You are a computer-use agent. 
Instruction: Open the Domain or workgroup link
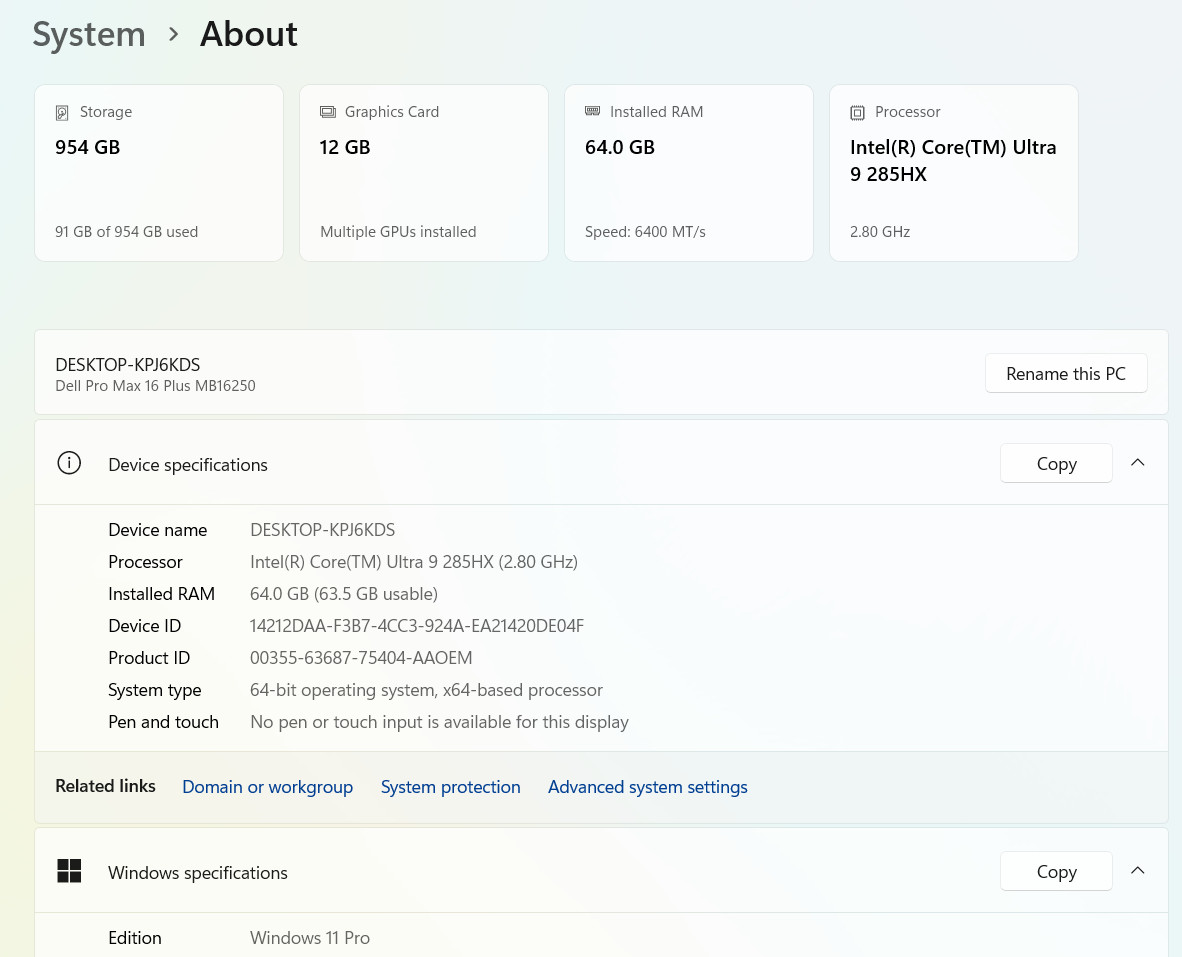268,787
